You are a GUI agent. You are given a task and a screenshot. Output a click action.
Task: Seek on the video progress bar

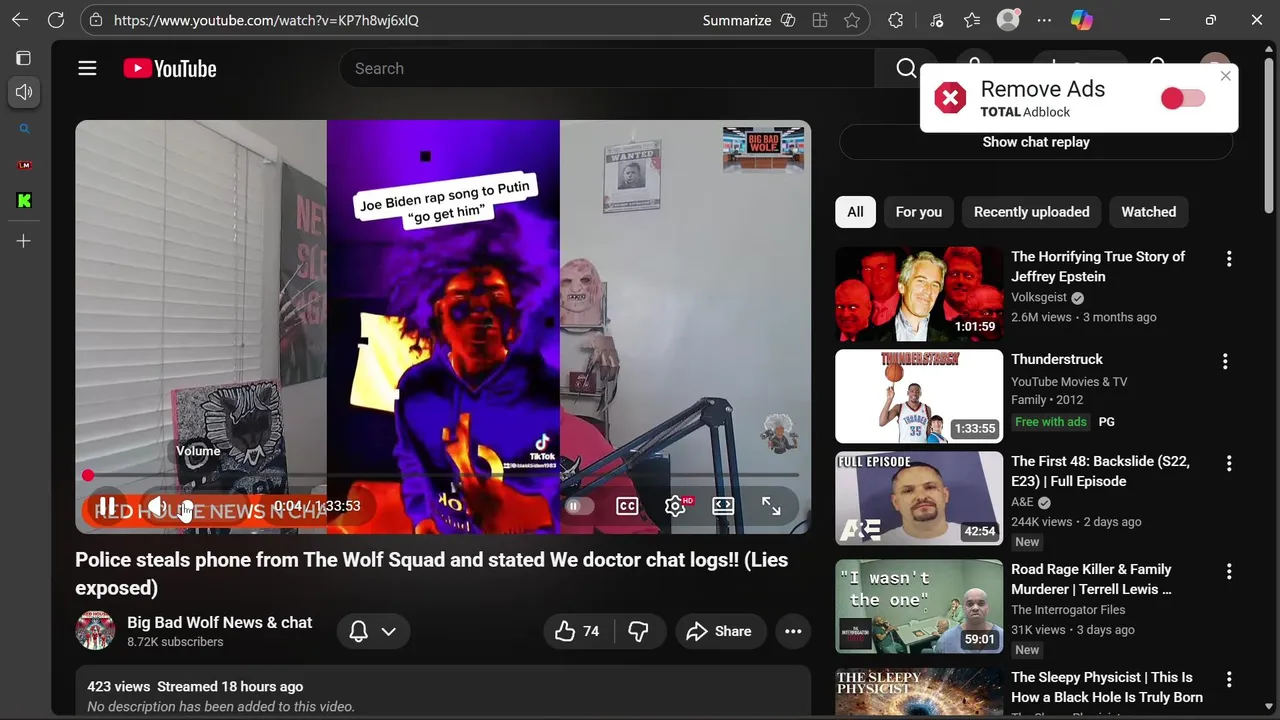(443, 475)
